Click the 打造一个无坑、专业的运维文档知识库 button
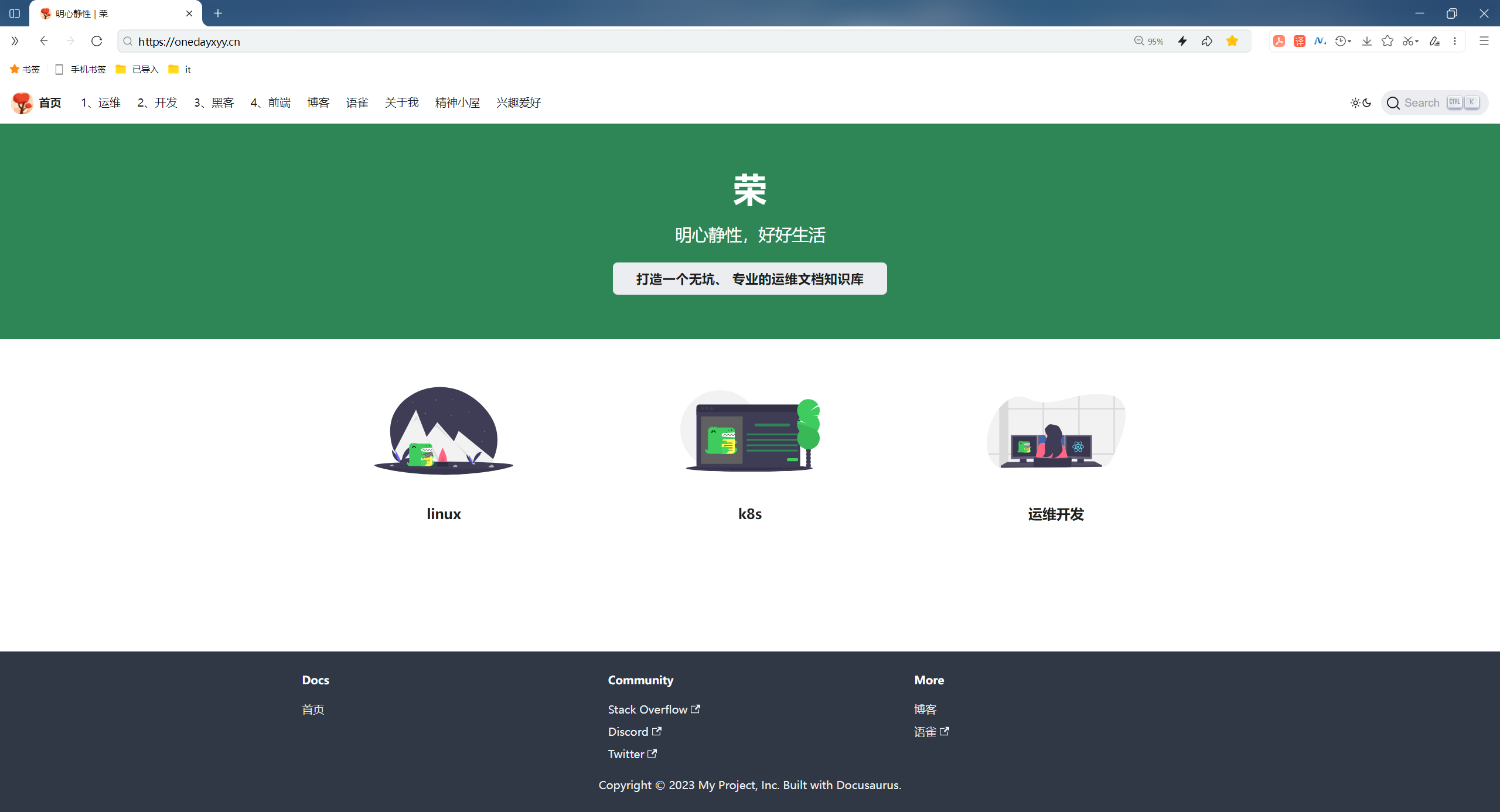 pos(749,279)
